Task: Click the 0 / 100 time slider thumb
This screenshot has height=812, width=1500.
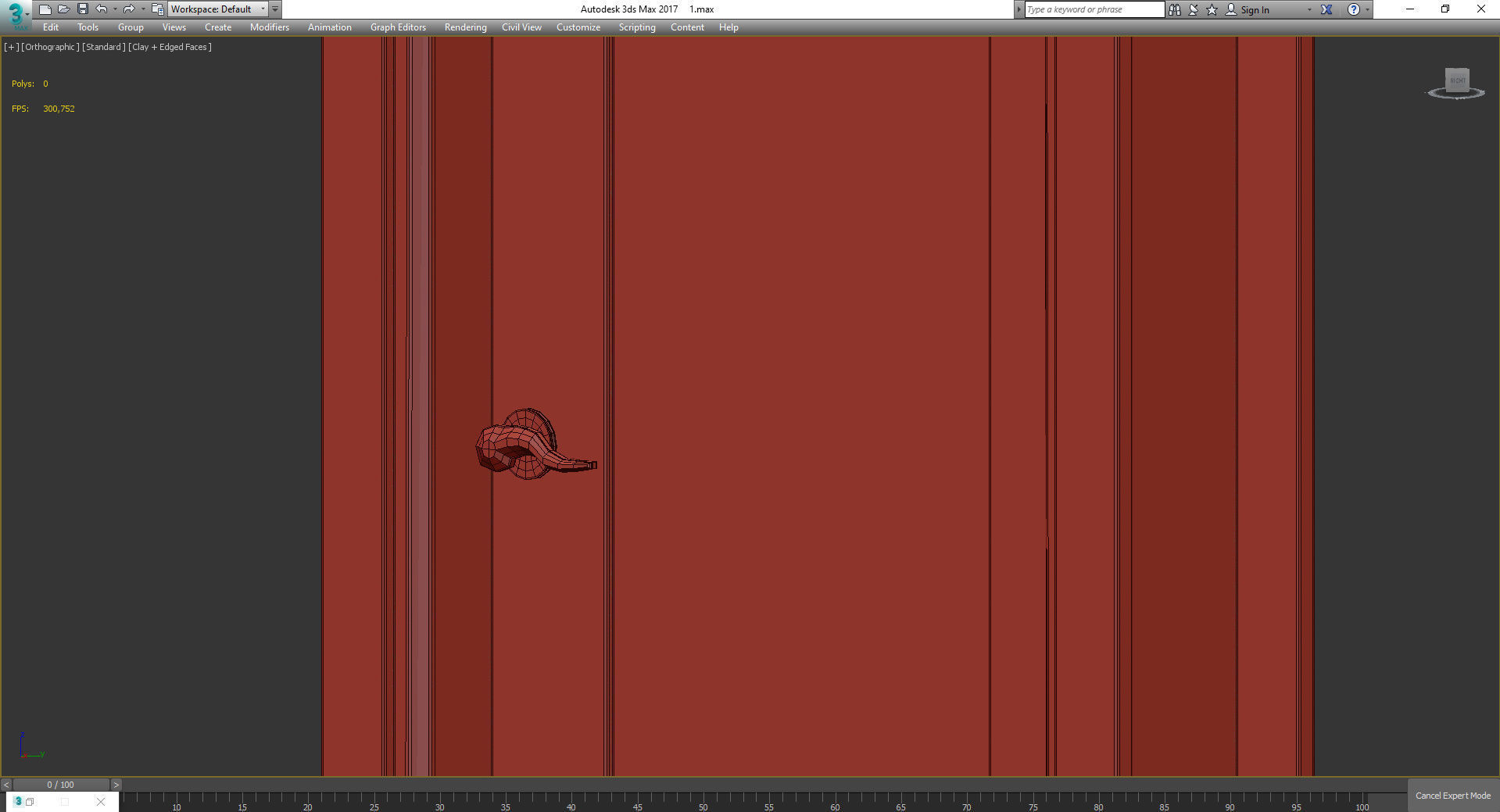Action: click(x=61, y=785)
